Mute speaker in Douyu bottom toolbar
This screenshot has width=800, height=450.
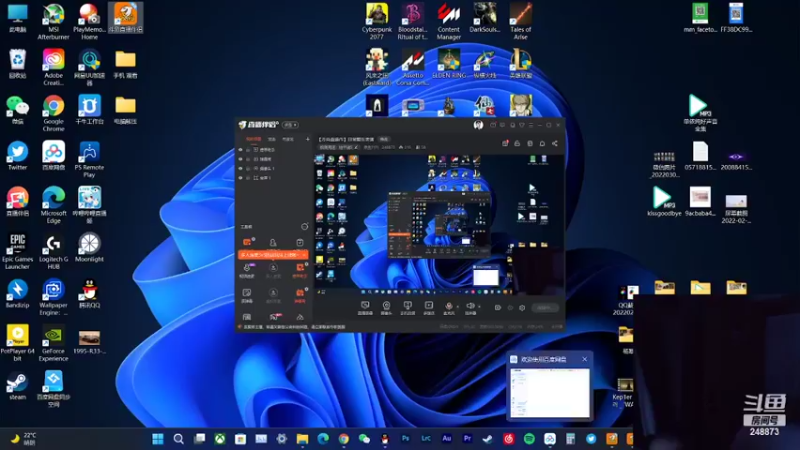point(470,308)
